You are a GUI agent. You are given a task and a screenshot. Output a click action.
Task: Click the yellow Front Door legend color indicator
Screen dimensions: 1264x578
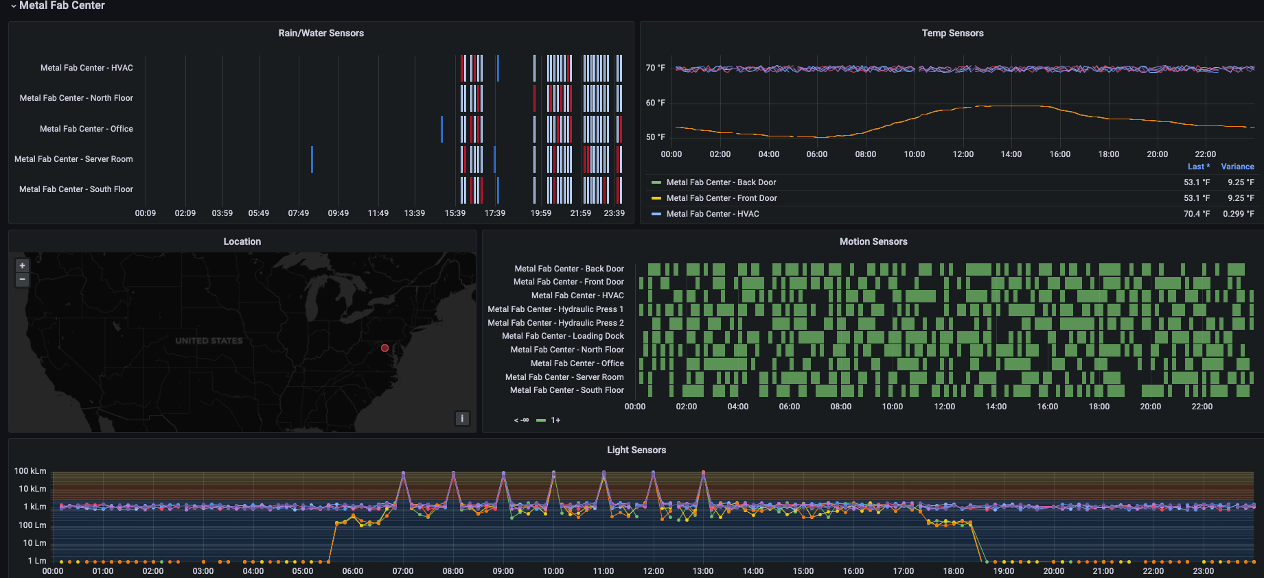tap(656, 197)
